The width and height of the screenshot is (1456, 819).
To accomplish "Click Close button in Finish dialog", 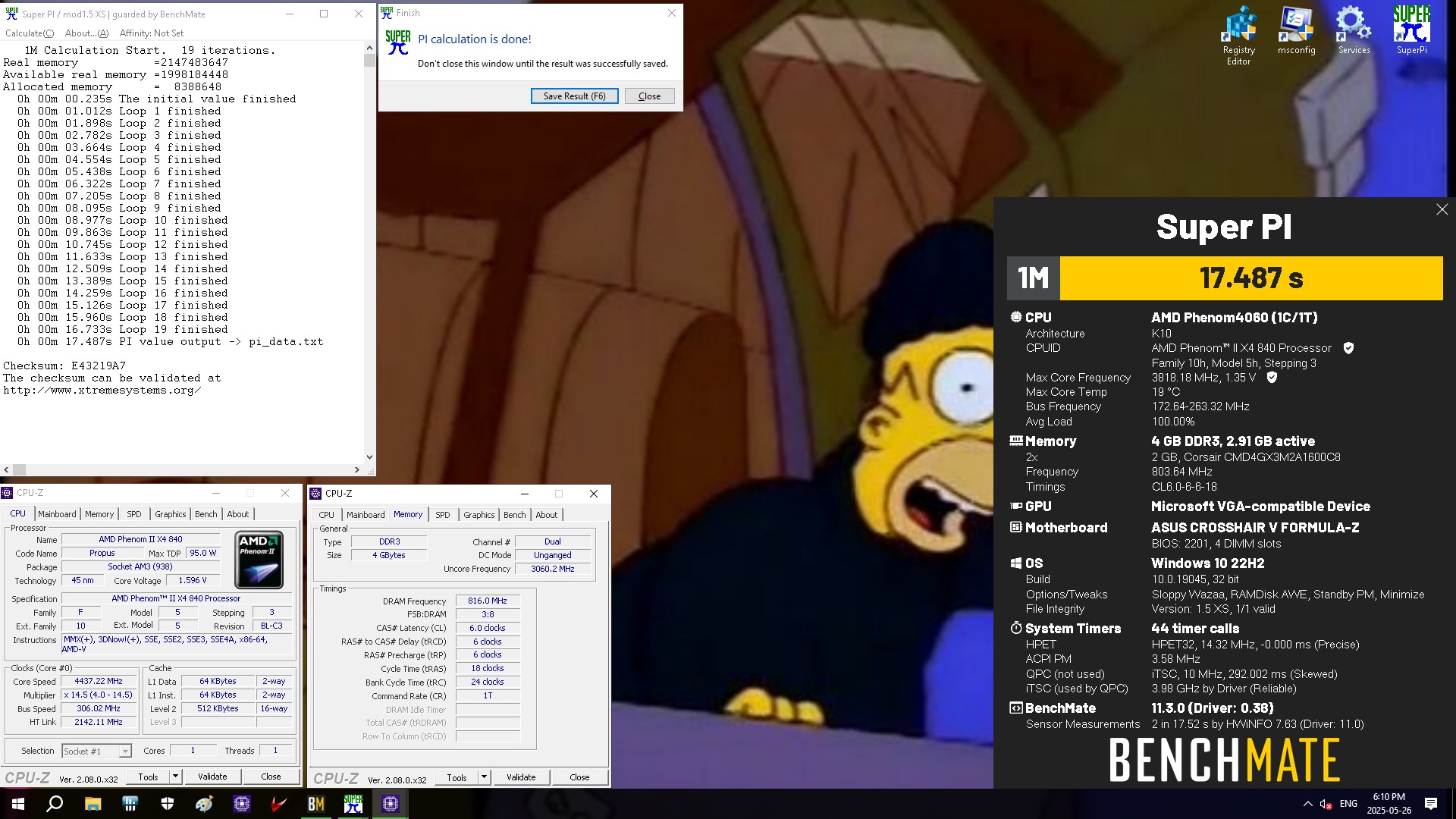I will 649,96.
